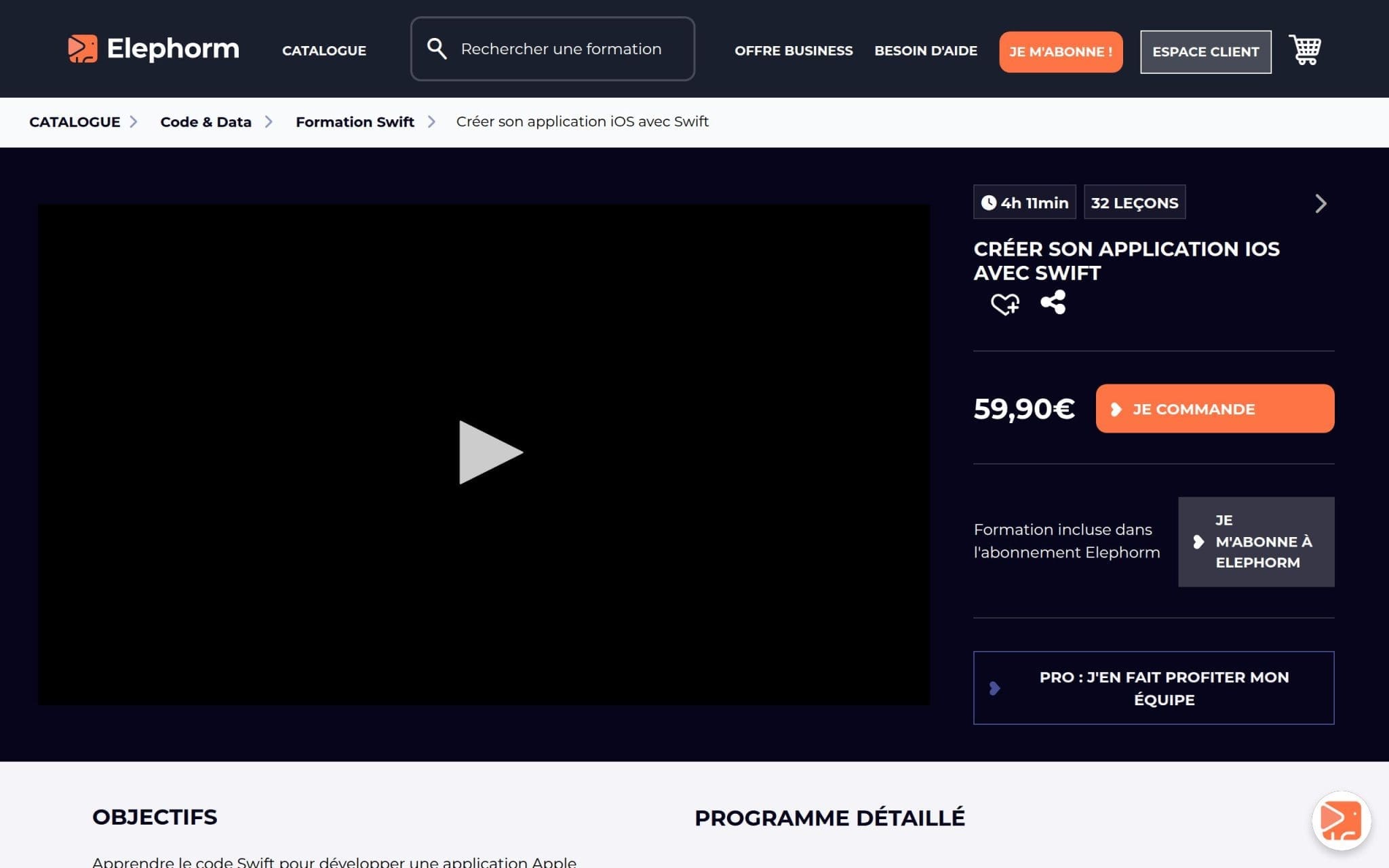Open the CATALOGUE menu in header
This screenshot has height=868, width=1389.
[324, 51]
